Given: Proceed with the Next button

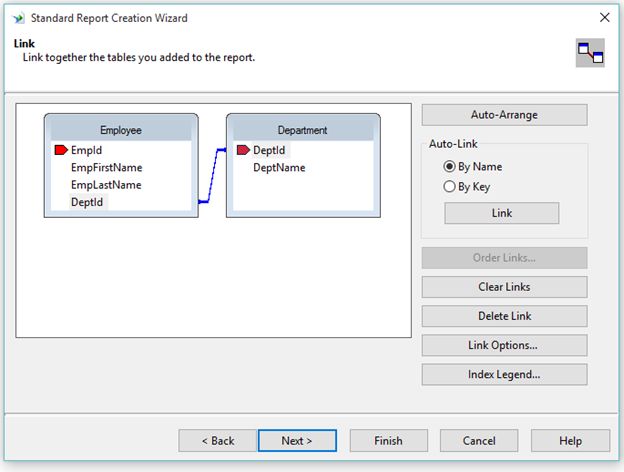Looking at the screenshot, I should (297, 441).
